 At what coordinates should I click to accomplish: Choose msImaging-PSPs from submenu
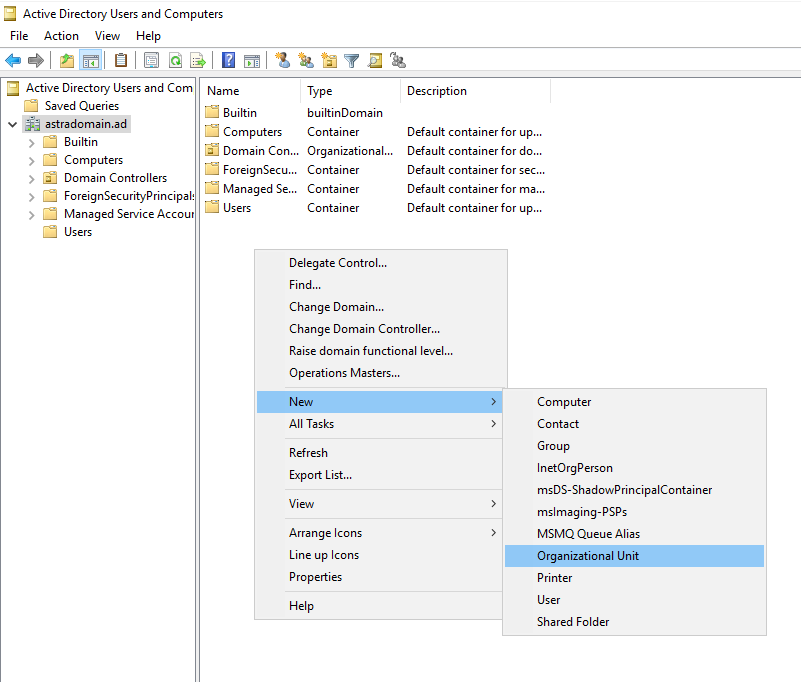point(634,512)
